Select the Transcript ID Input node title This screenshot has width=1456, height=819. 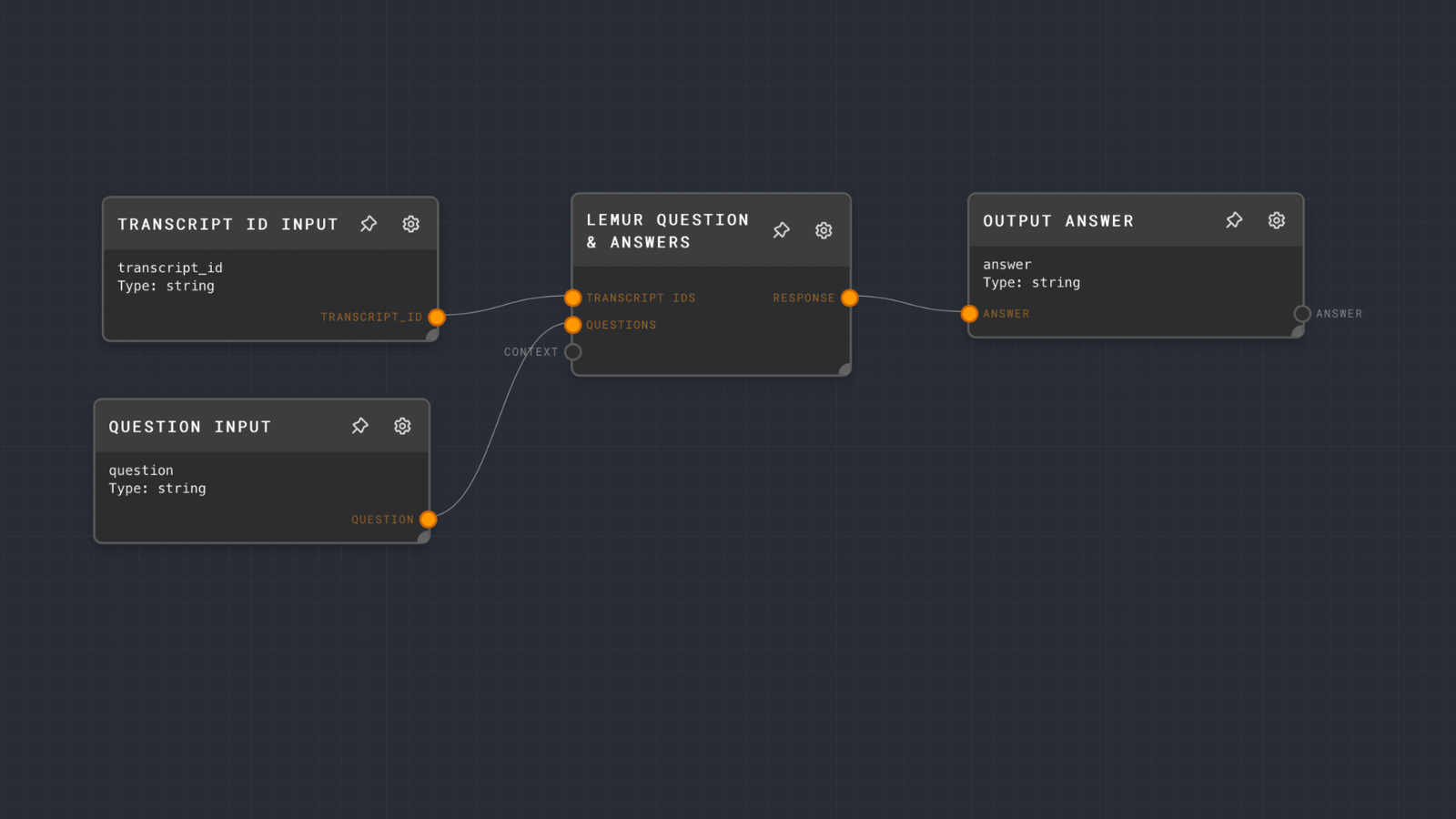pyautogui.click(x=227, y=225)
